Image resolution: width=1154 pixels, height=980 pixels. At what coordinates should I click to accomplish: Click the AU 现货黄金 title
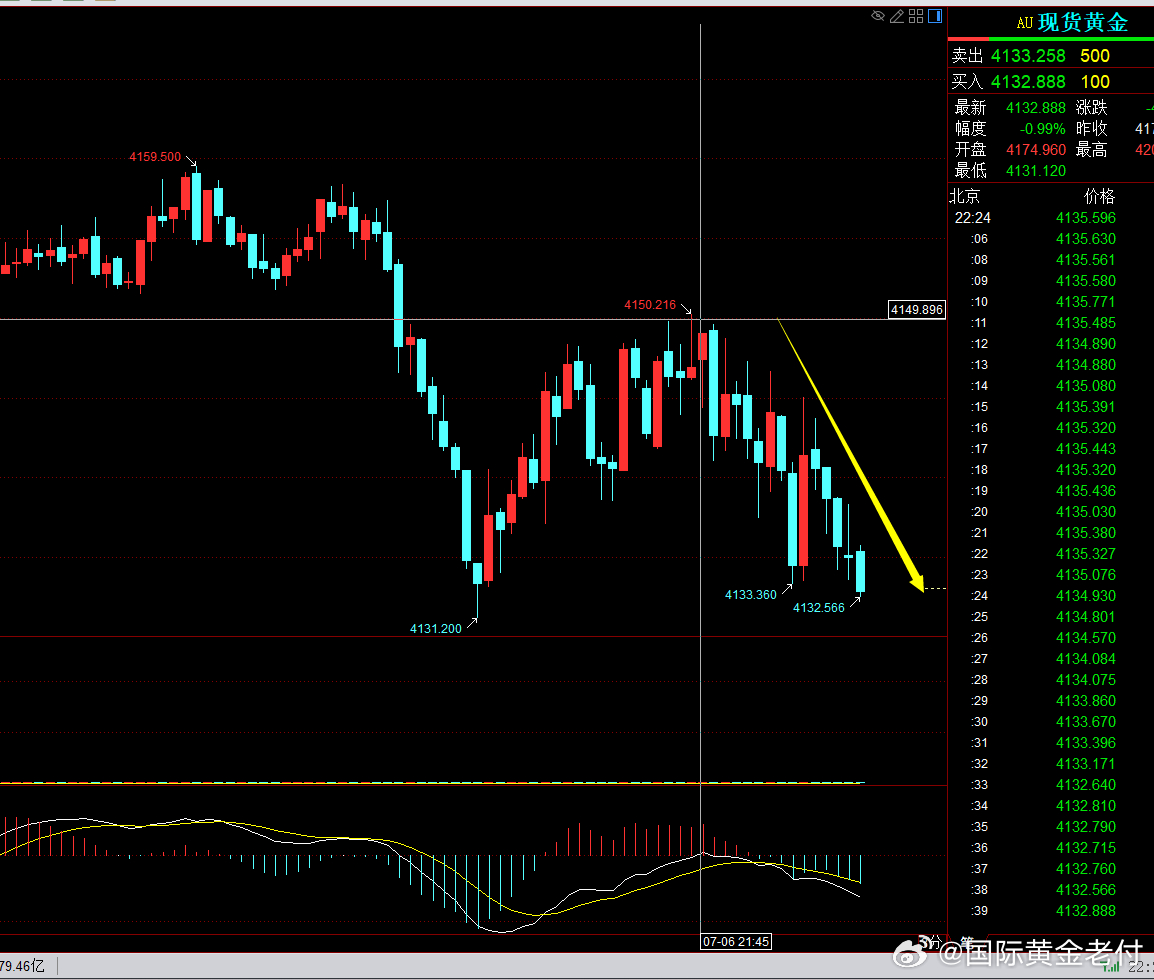click(x=1072, y=23)
